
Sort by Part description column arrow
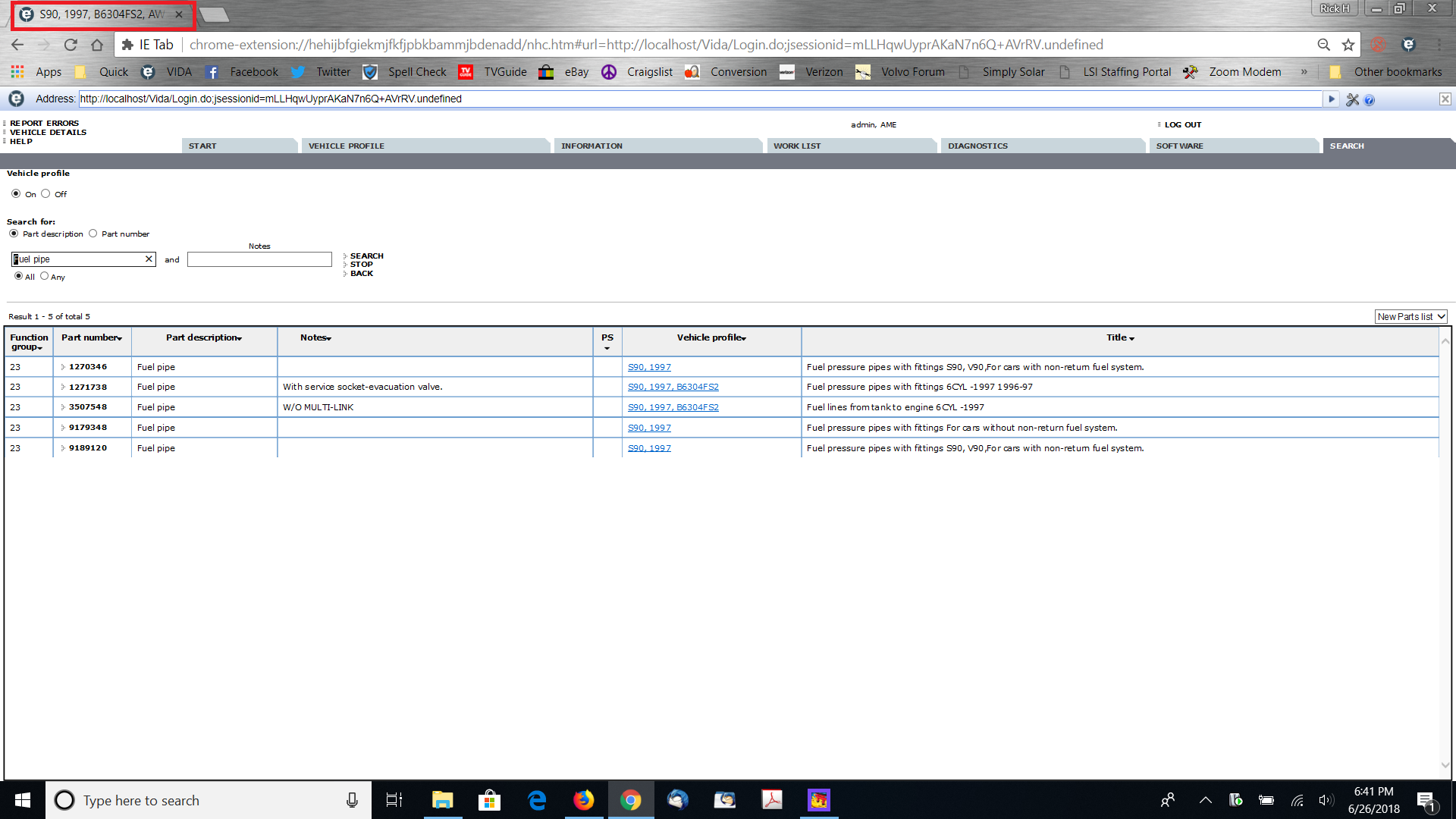239,338
